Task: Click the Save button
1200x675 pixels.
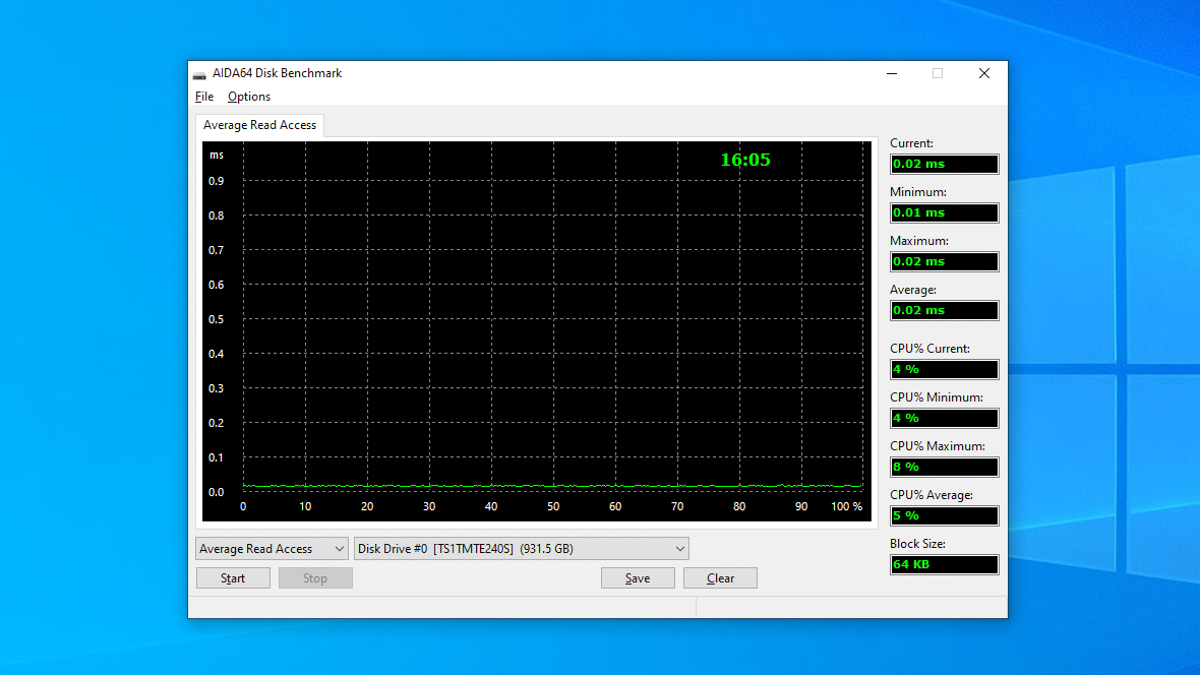Action: coord(638,578)
